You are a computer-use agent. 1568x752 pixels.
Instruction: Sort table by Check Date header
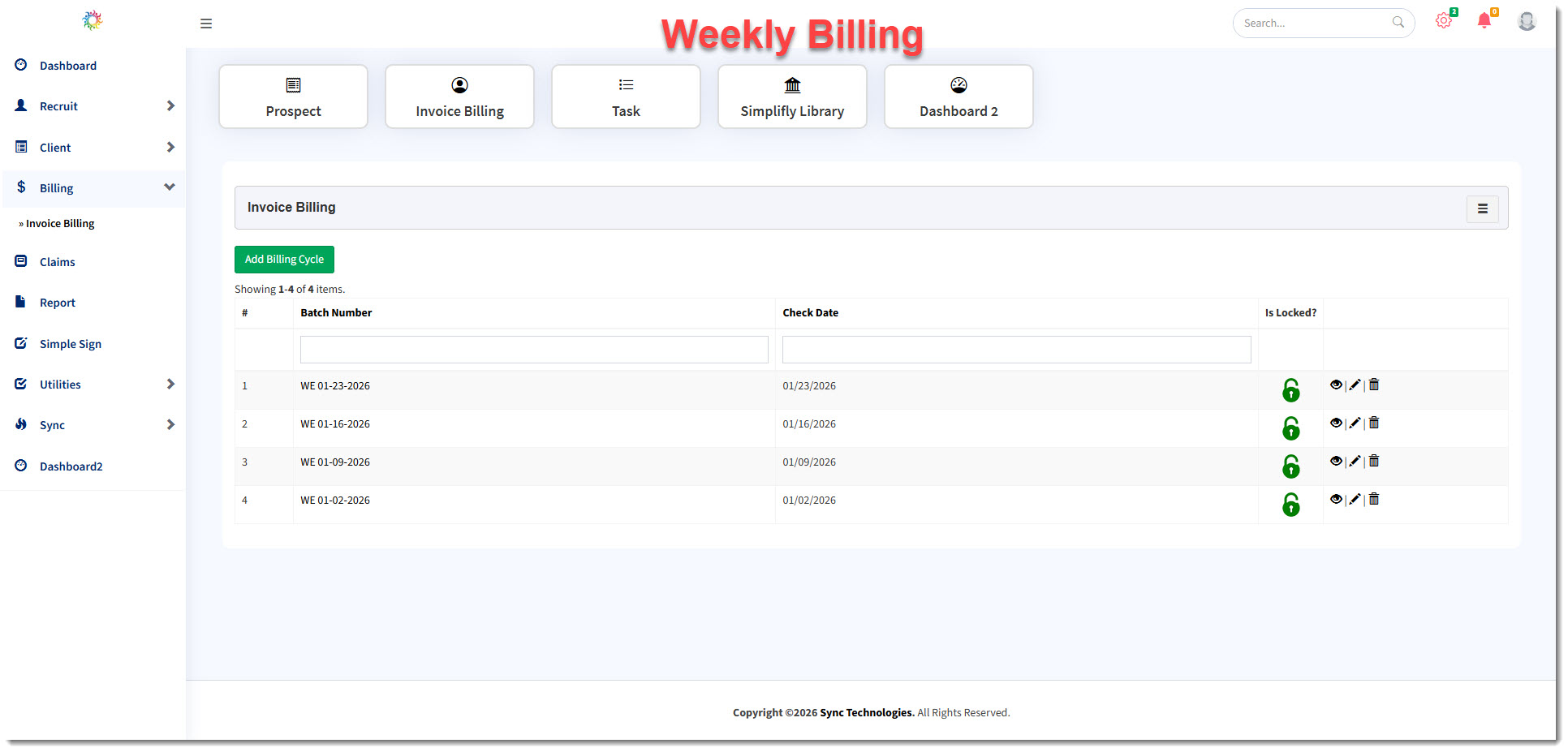point(810,313)
